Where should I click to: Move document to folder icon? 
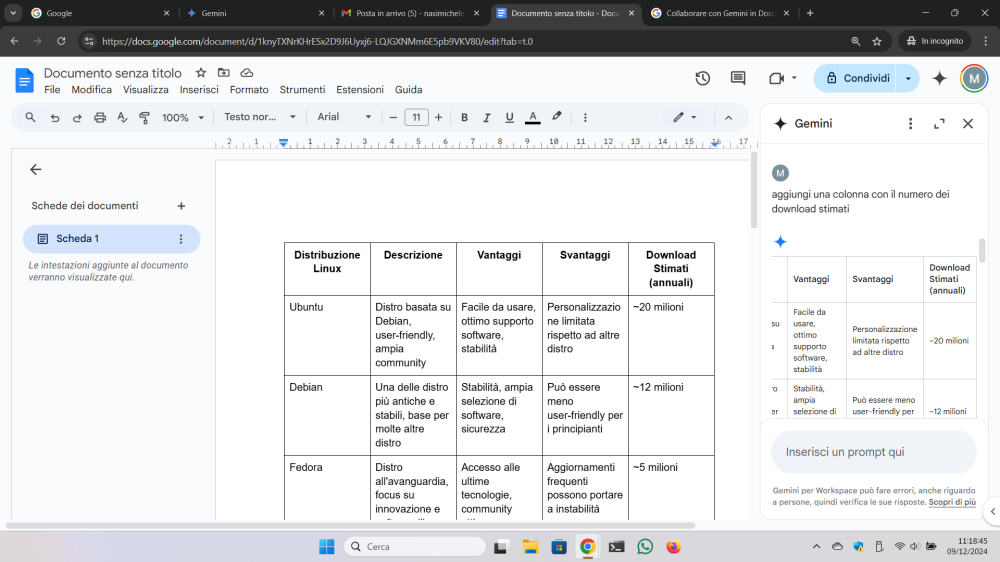pos(223,73)
